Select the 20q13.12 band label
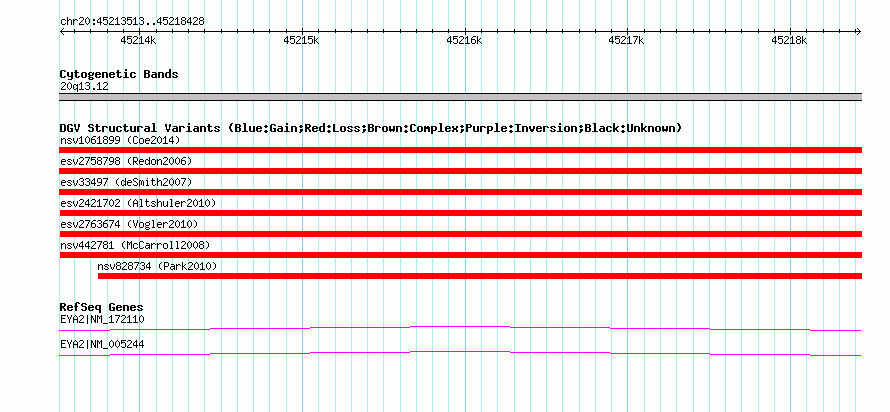The image size is (890, 412). coord(84,87)
